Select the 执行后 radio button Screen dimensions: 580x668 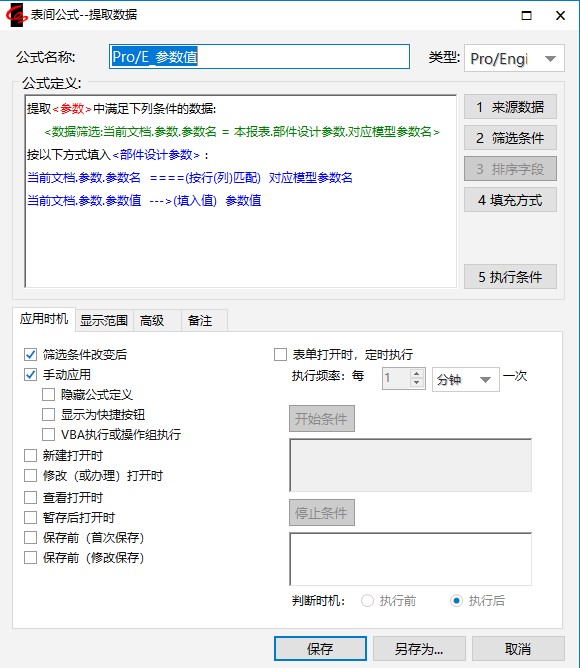(x=456, y=601)
